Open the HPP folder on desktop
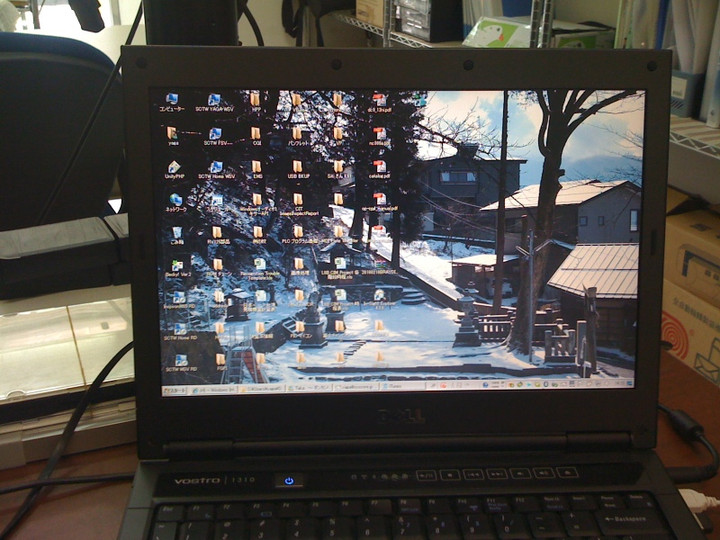 pyautogui.click(x=256, y=102)
